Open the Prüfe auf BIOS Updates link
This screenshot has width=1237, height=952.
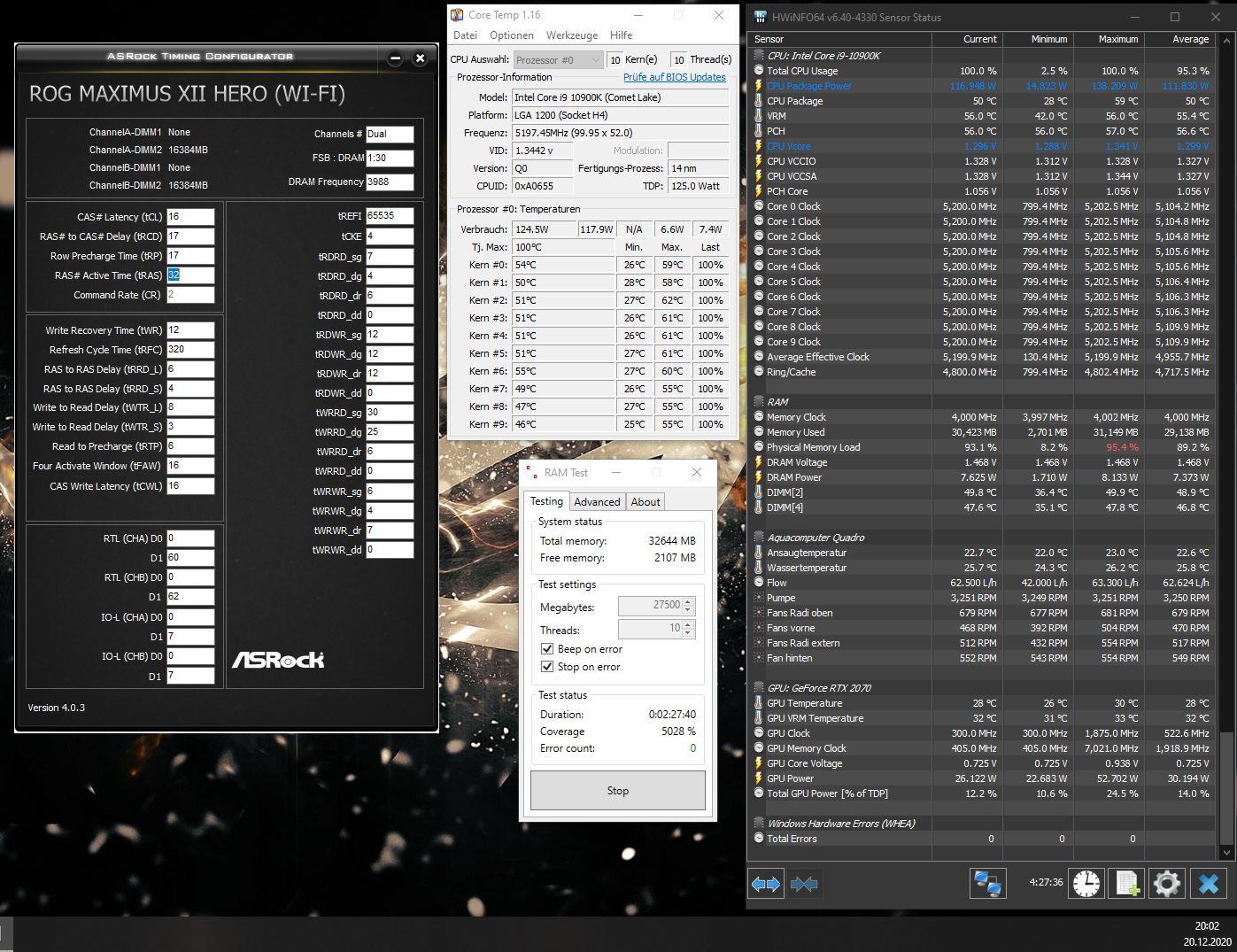pos(674,78)
